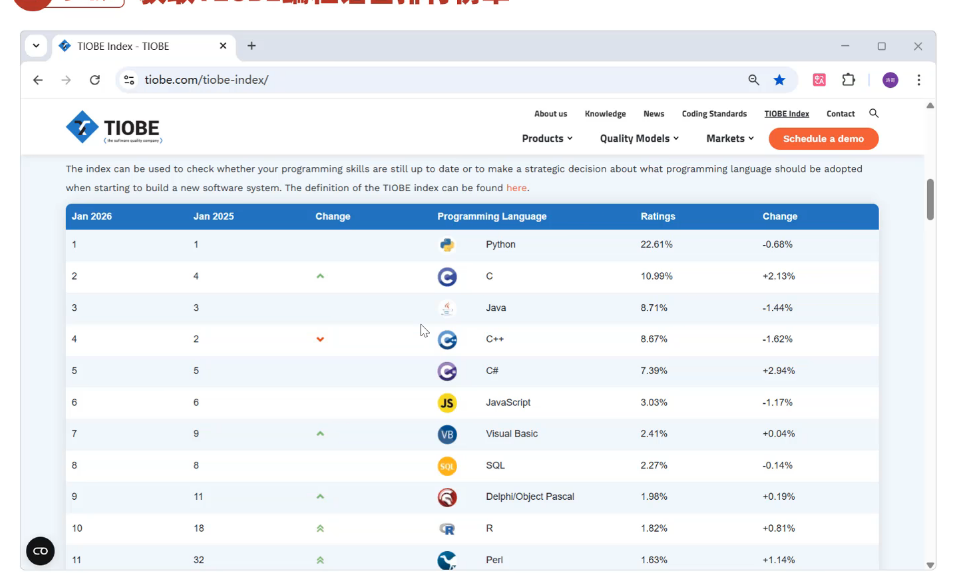The width and height of the screenshot is (962, 584).
Task: Open About us page
Action: 550,114
